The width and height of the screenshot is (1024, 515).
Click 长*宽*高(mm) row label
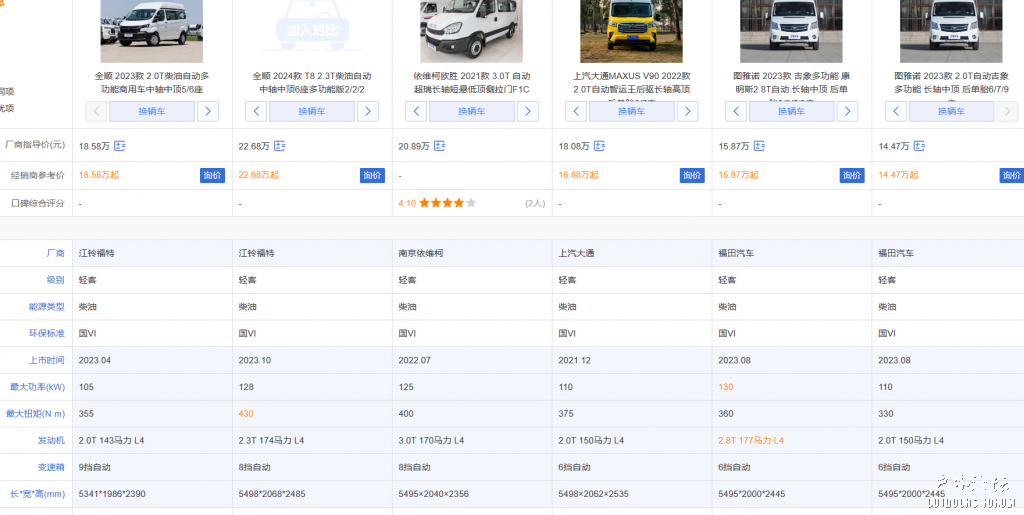coord(38,494)
